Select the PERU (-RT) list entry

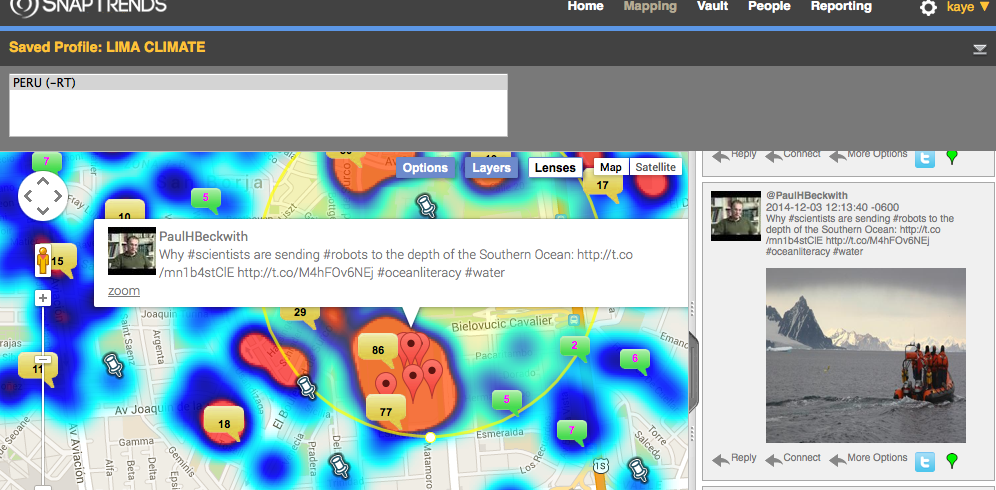pyautogui.click(x=258, y=83)
